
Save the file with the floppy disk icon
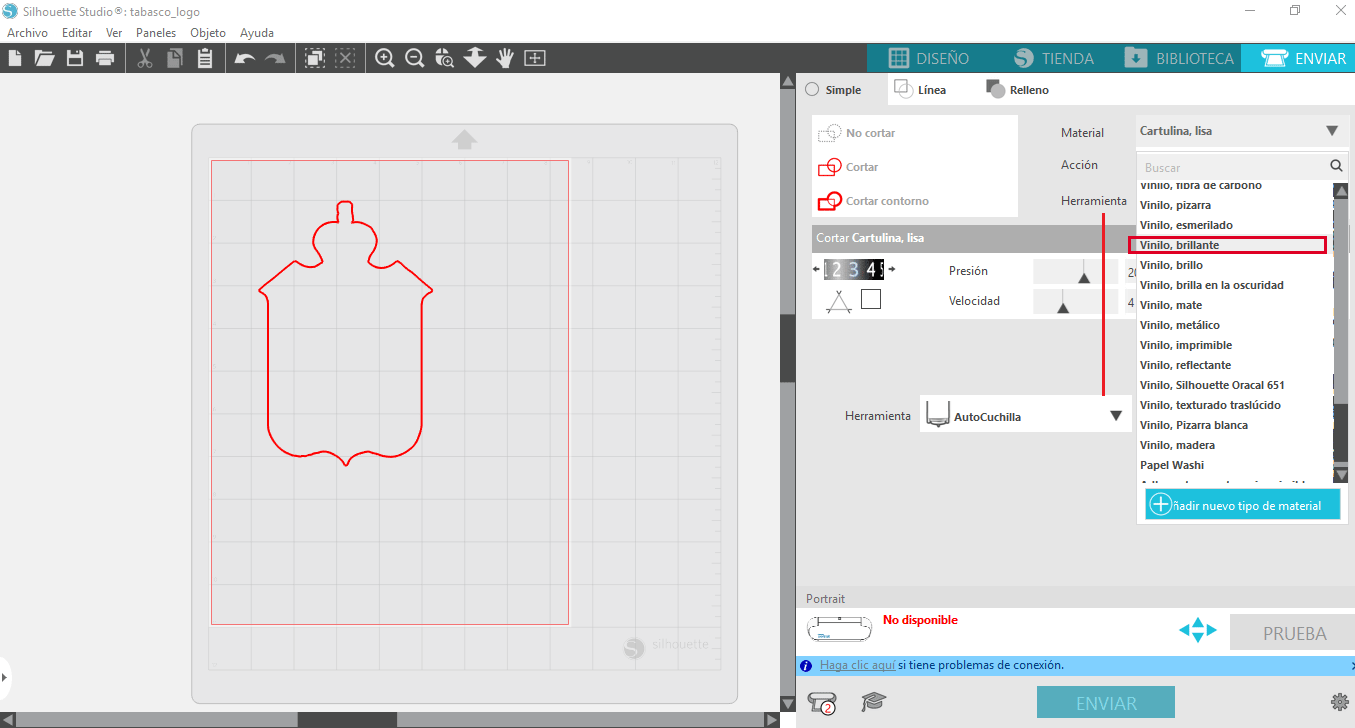(74, 58)
